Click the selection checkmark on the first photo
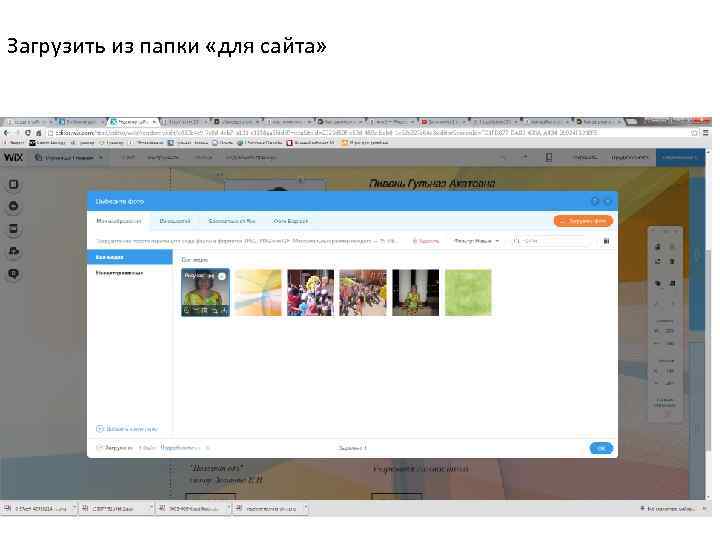This screenshot has width=720, height=540. 222,276
